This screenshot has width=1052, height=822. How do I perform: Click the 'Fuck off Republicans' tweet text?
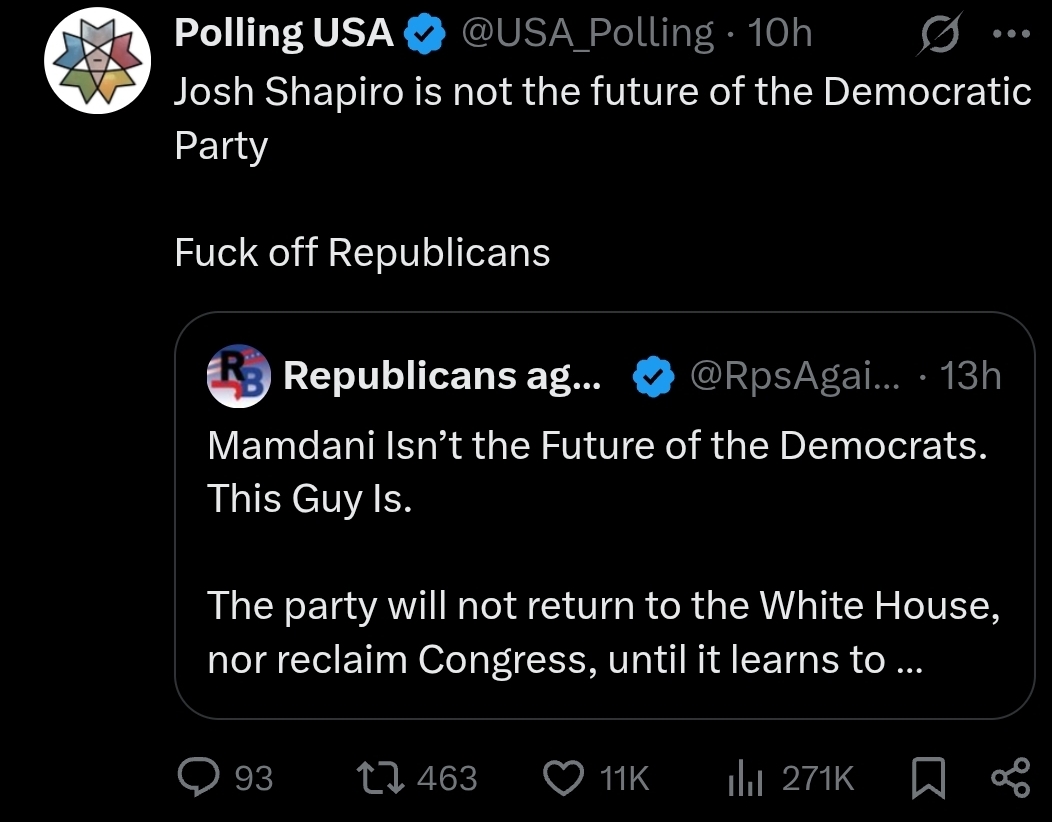tap(362, 253)
